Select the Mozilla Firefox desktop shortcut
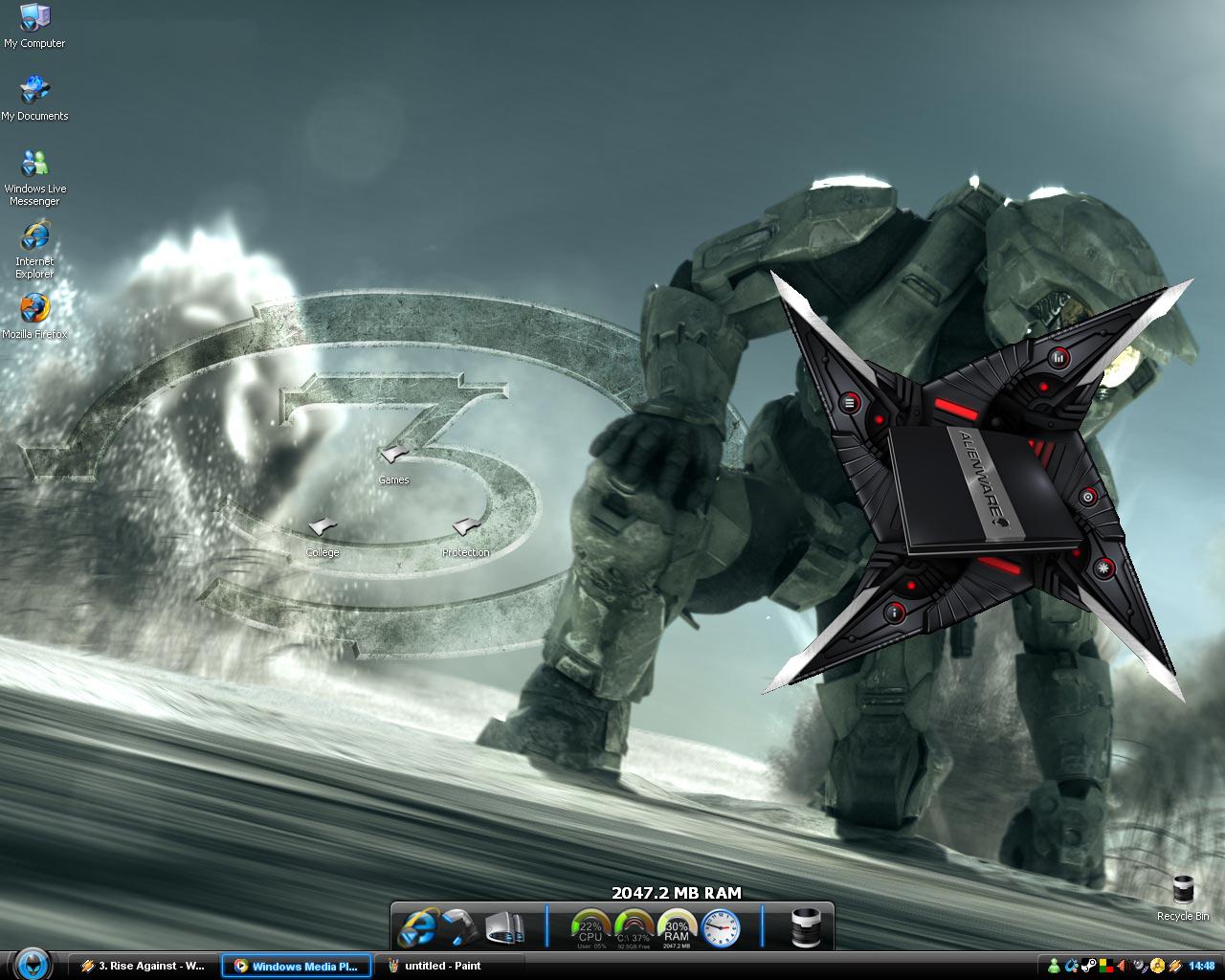The width and height of the screenshot is (1225, 980). tap(34, 317)
